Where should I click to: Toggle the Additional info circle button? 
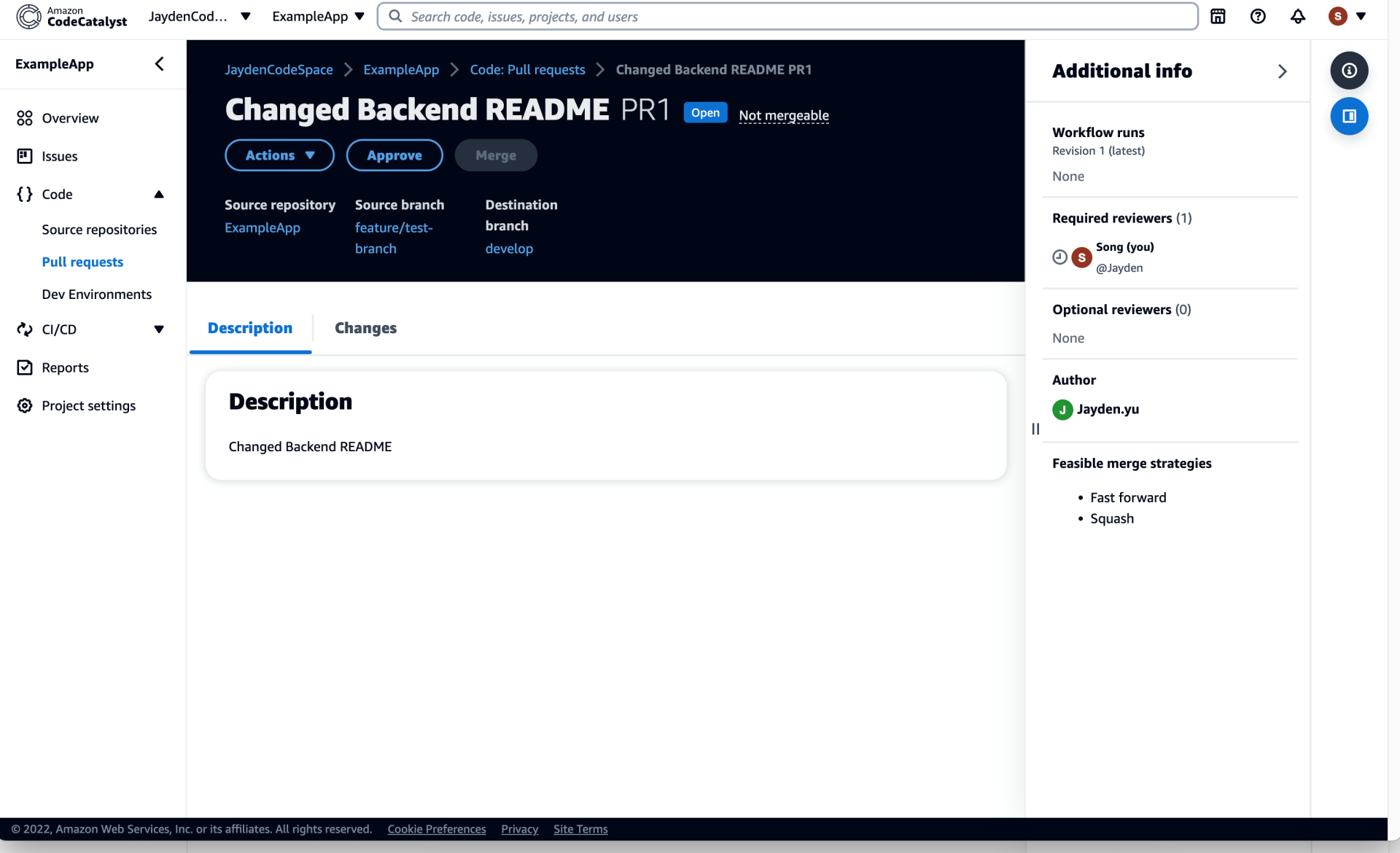(x=1349, y=71)
